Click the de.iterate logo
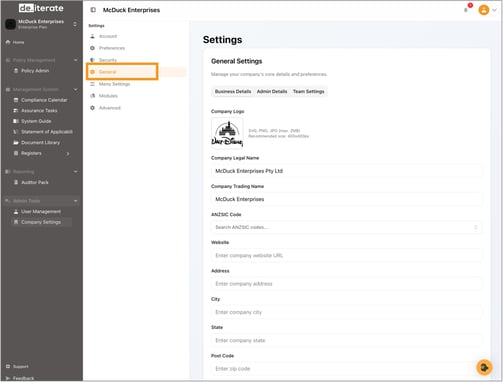This screenshot has height=382, width=503. [41, 8]
